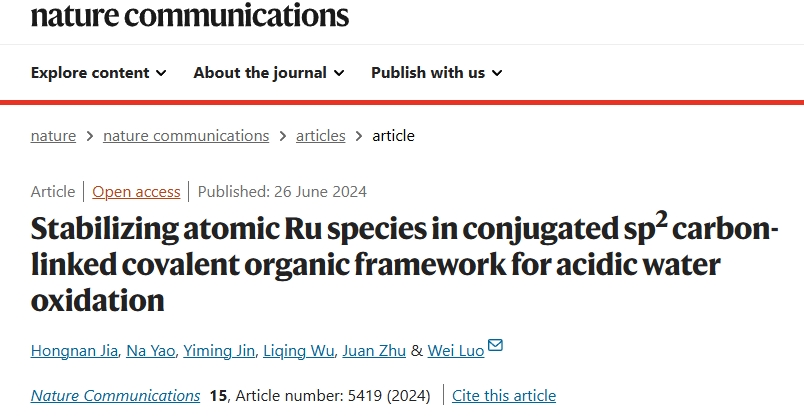This screenshot has height=419, width=804.
Task: Expand the Explore content chevron
Action: [161, 73]
